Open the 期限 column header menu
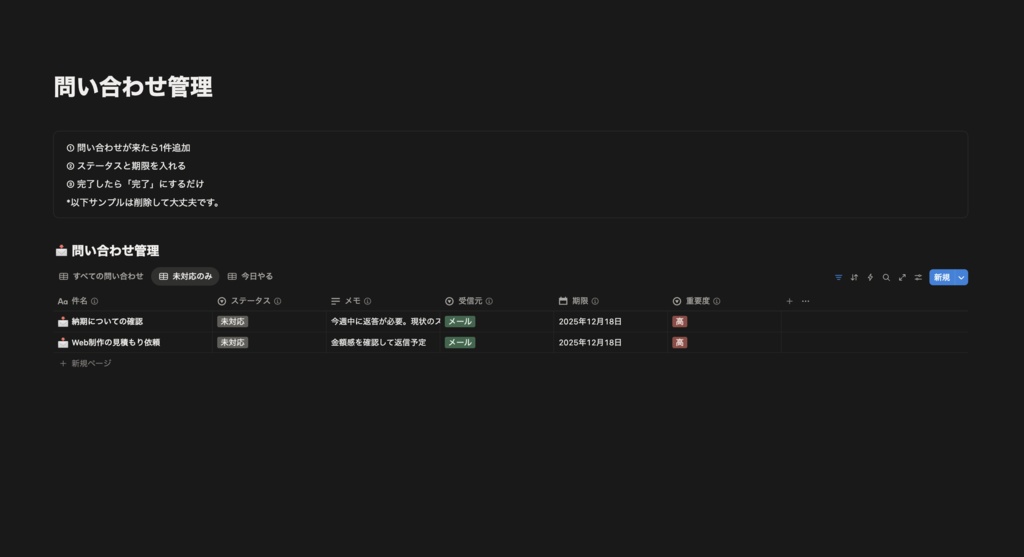Image resolution: width=1024 pixels, height=557 pixels. point(579,301)
